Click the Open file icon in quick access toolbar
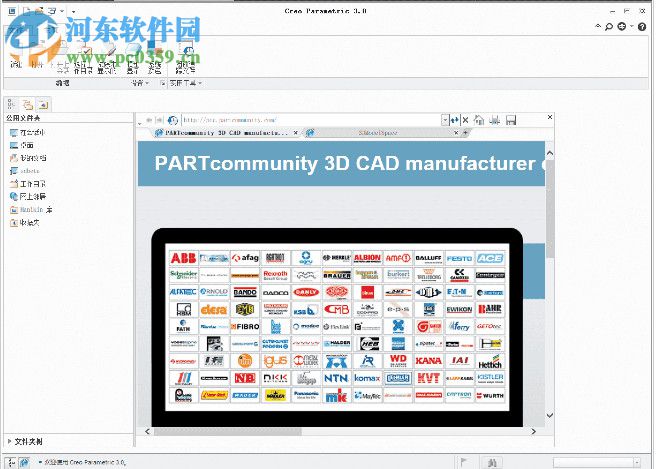660x469 pixels. 40,11
